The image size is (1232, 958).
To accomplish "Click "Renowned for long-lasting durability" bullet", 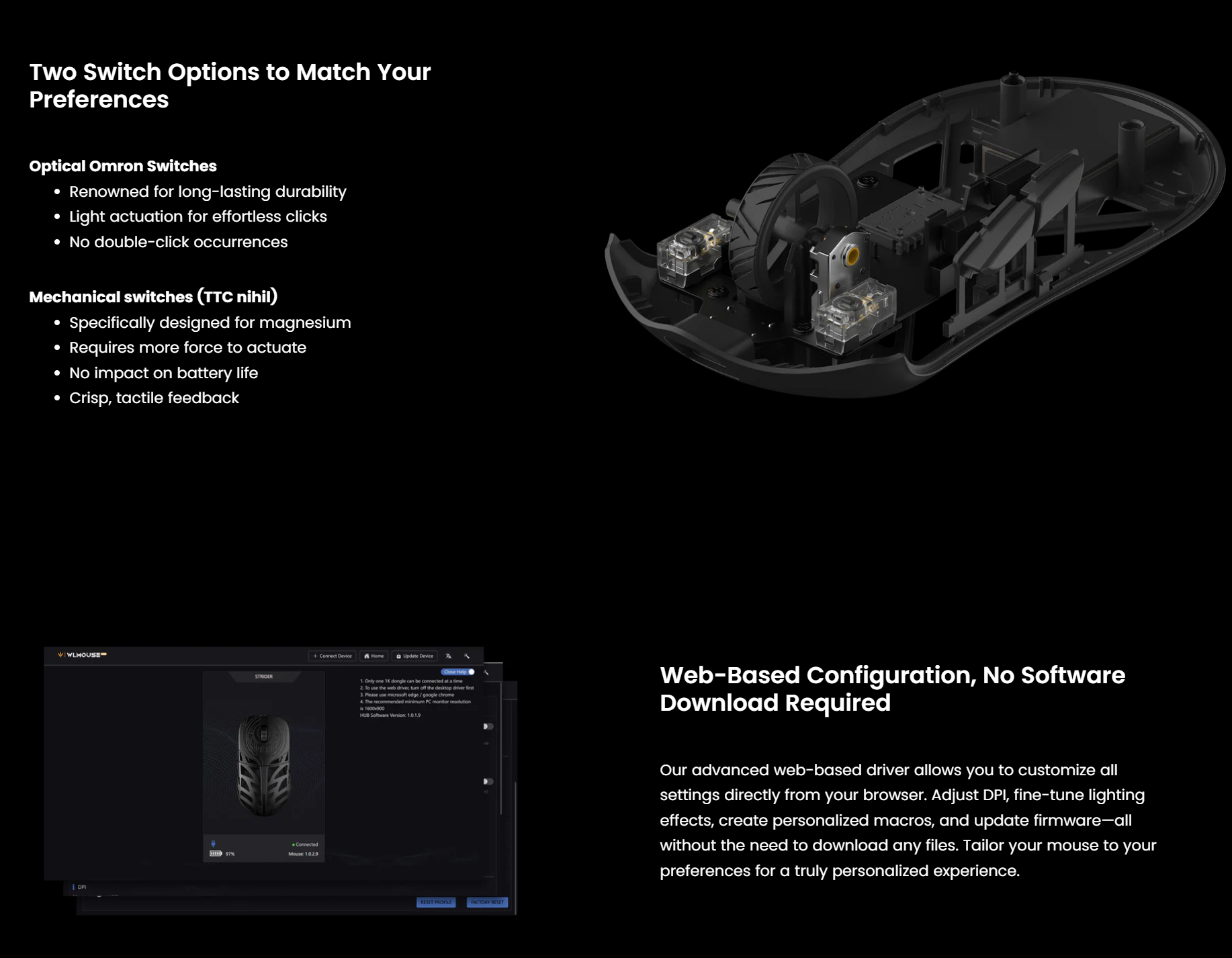I will (208, 191).
